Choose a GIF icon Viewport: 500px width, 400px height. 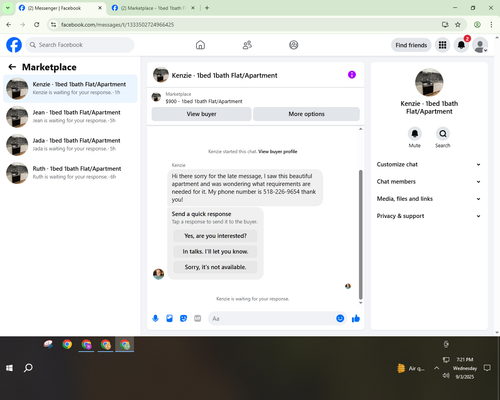coord(198,319)
